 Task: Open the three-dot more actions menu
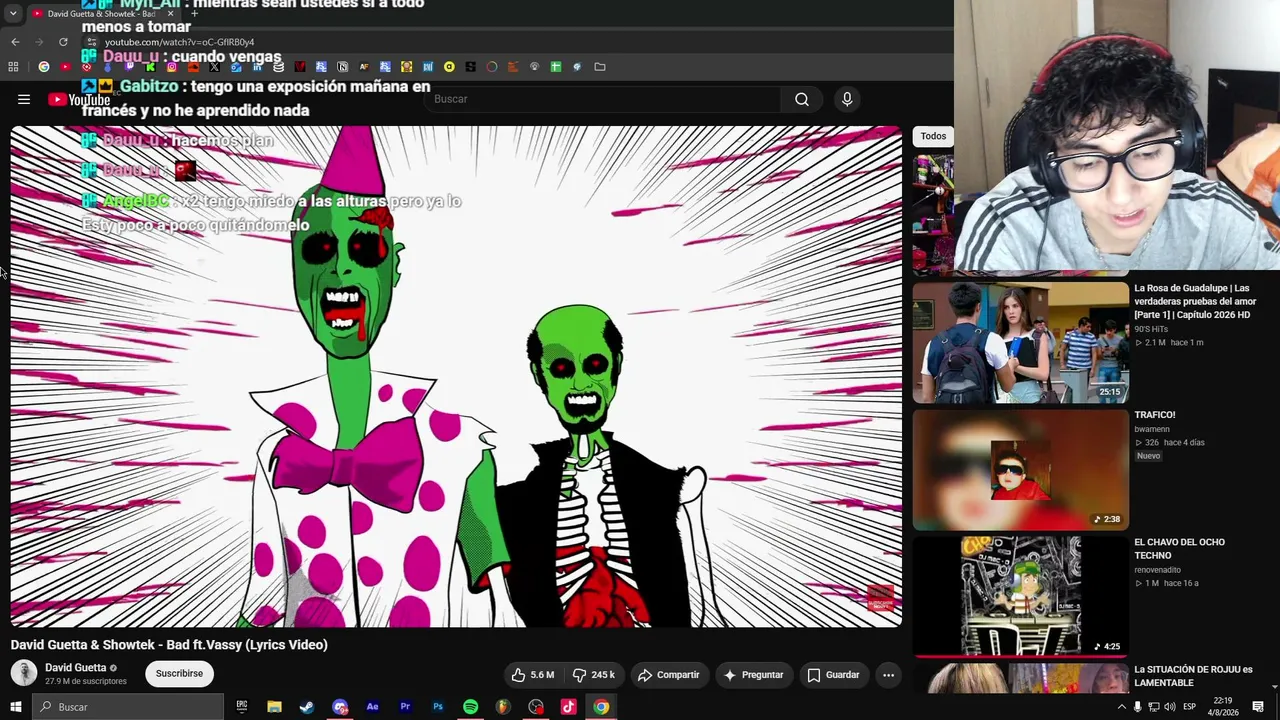888,675
